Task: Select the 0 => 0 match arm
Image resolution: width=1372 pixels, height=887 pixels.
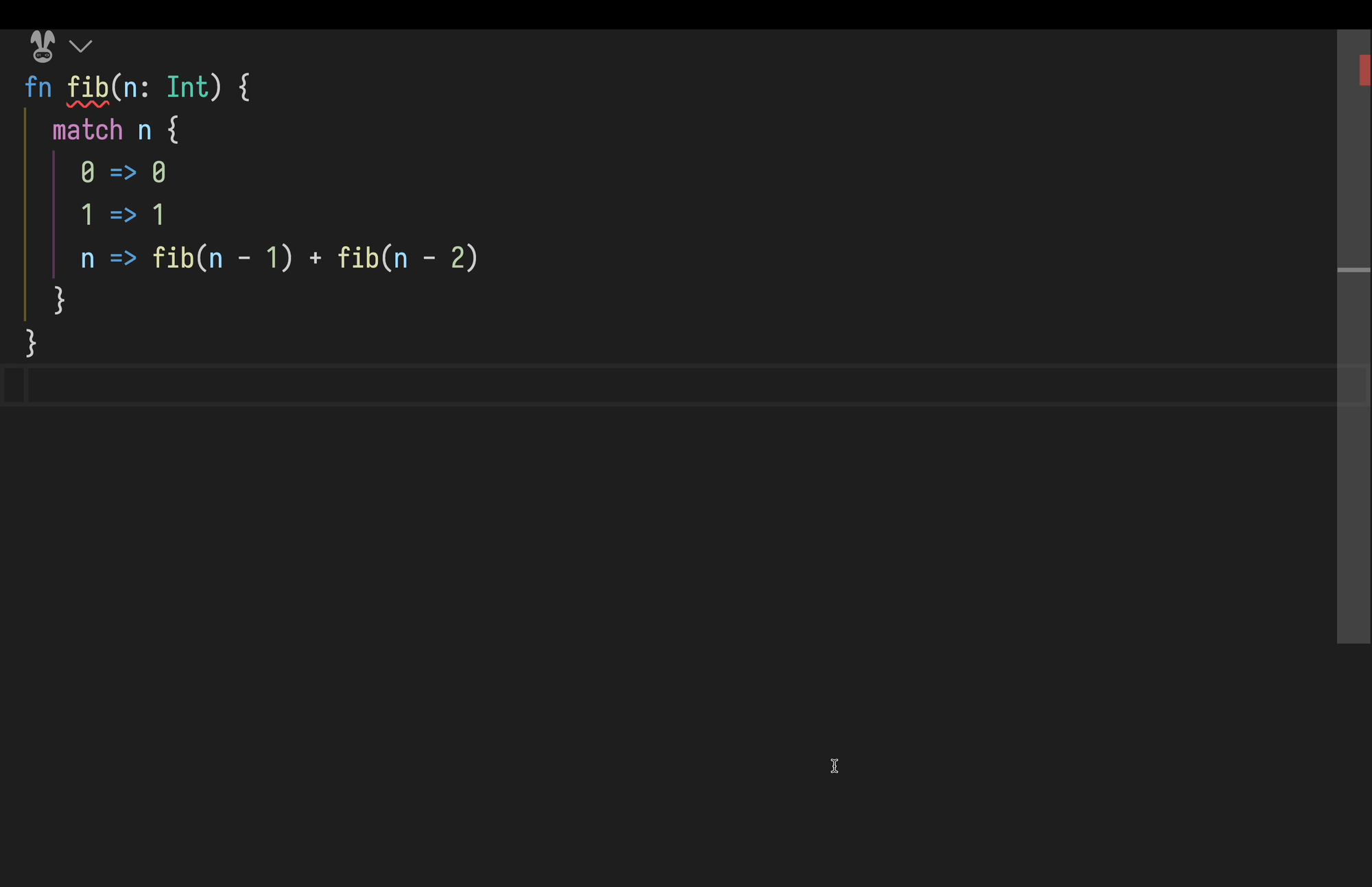Action: pyautogui.click(x=123, y=172)
